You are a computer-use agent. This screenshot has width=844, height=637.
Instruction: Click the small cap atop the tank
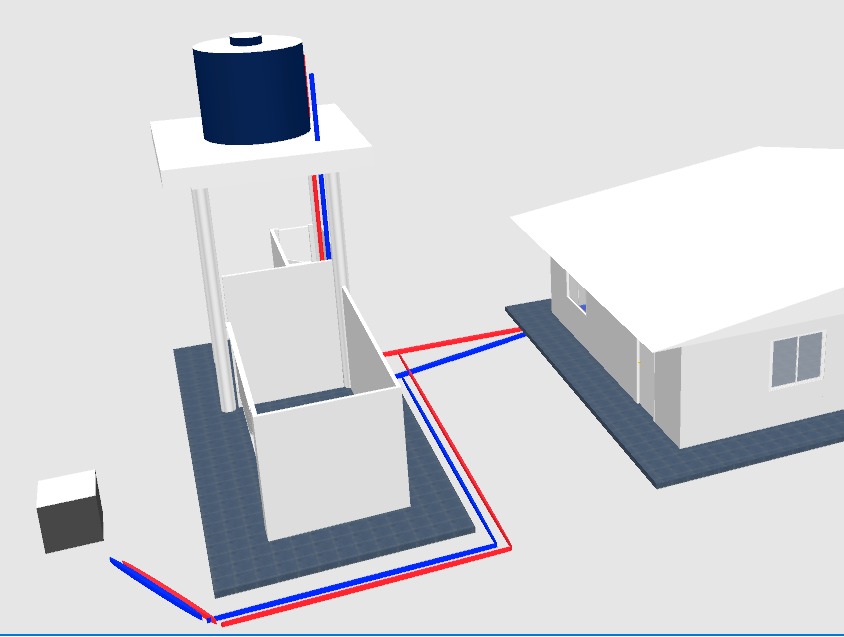246,40
